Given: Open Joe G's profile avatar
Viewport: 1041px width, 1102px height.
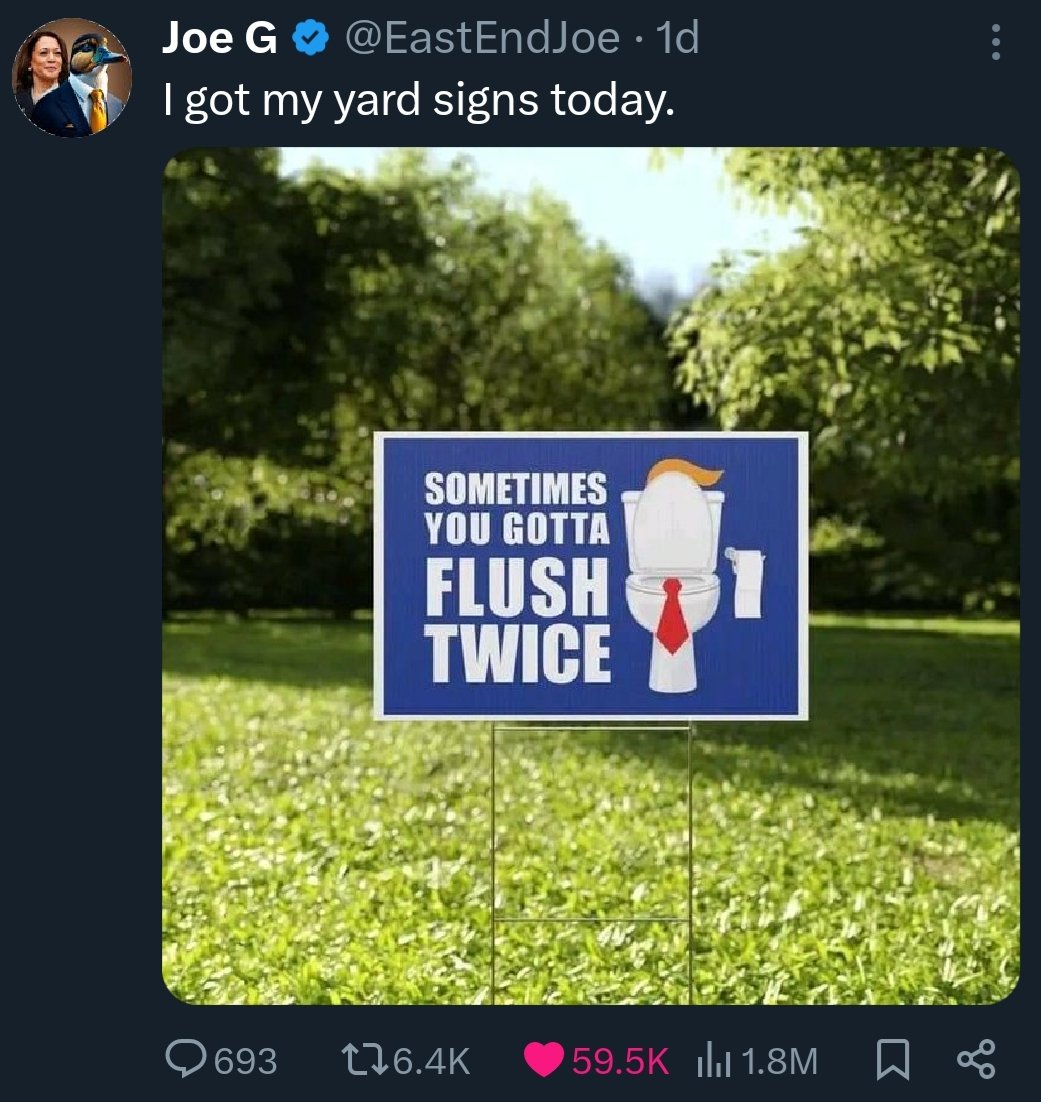Looking at the screenshot, I should (71, 78).
